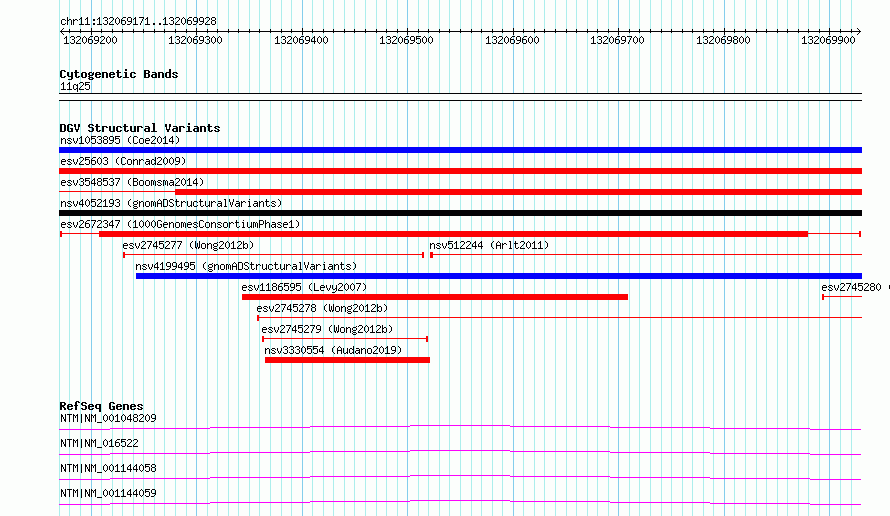Click the nsv512244 (Arlt2011) variant line
890x516 pixels.
(x=646, y=255)
